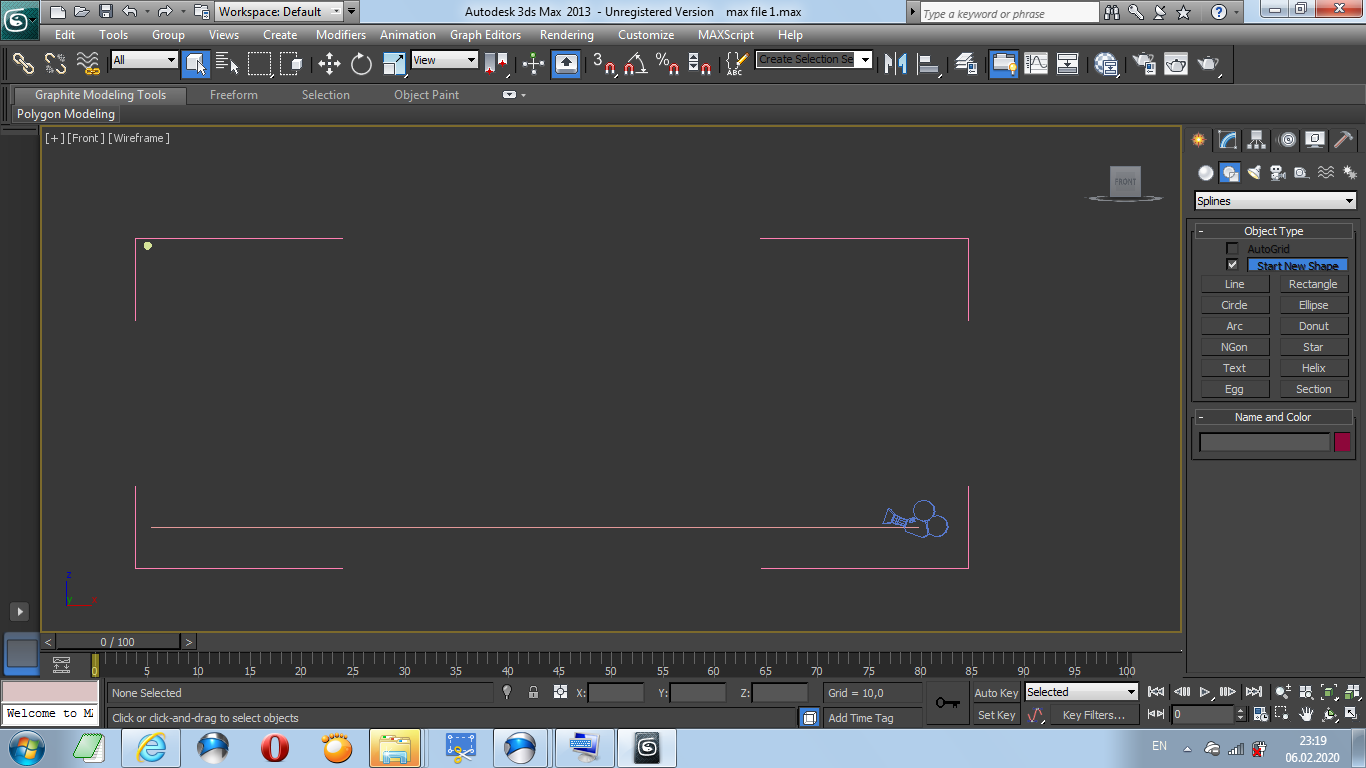Click the Set Key button
Screen dimensions: 1366x768
(996, 715)
